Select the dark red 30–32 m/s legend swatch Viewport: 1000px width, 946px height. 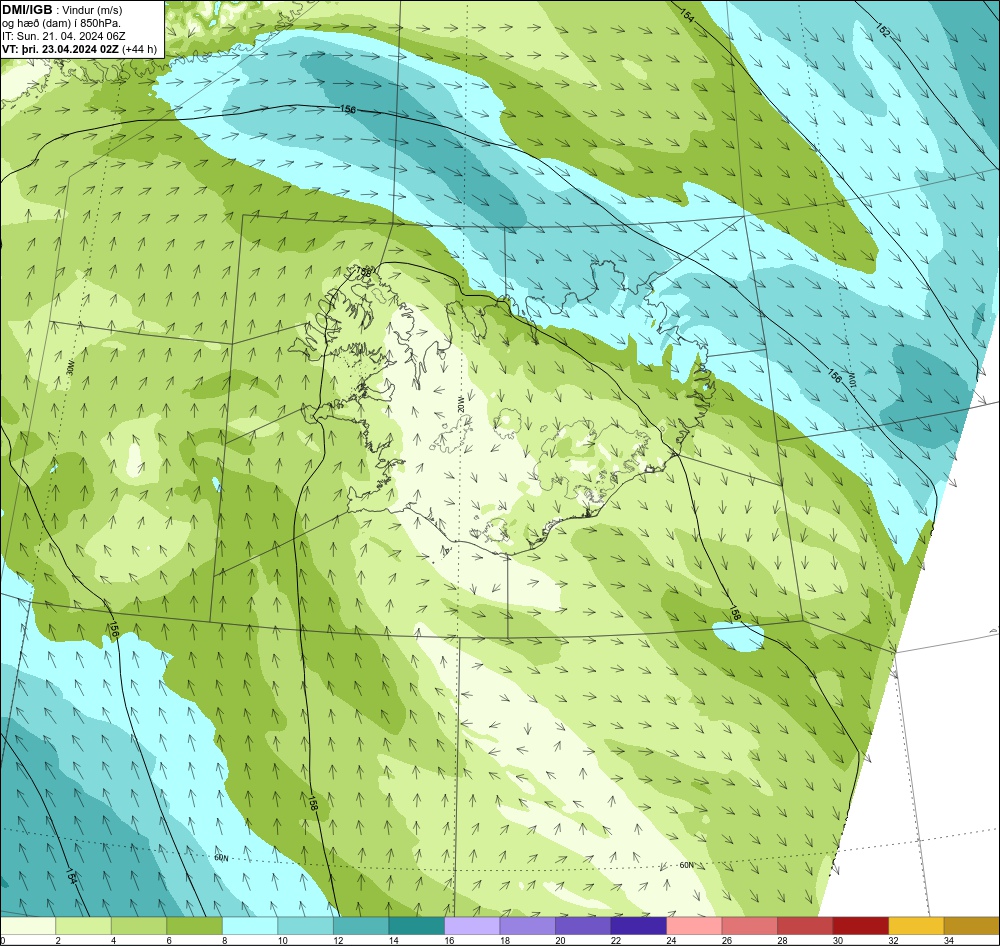coord(860,925)
